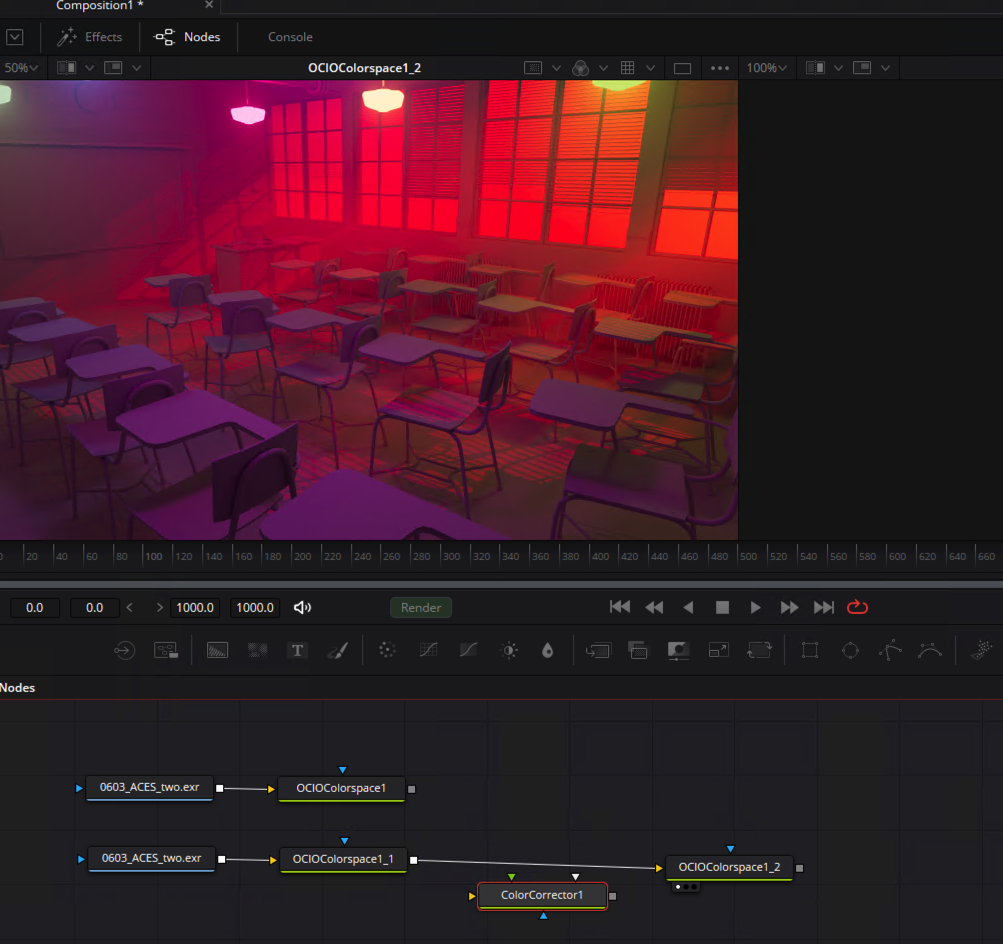Add a Merge node from the toolbar

tap(598, 650)
